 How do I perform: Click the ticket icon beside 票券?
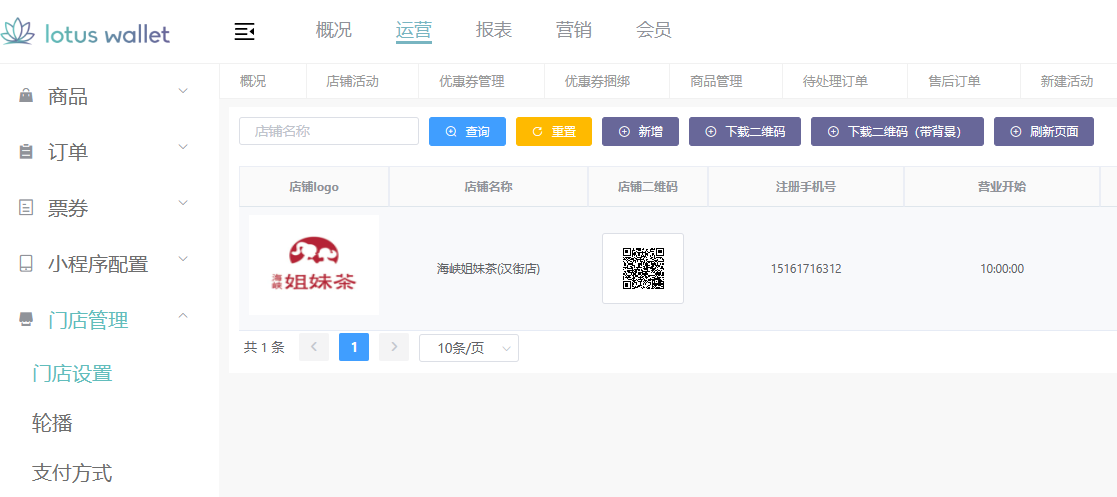pyautogui.click(x=26, y=208)
